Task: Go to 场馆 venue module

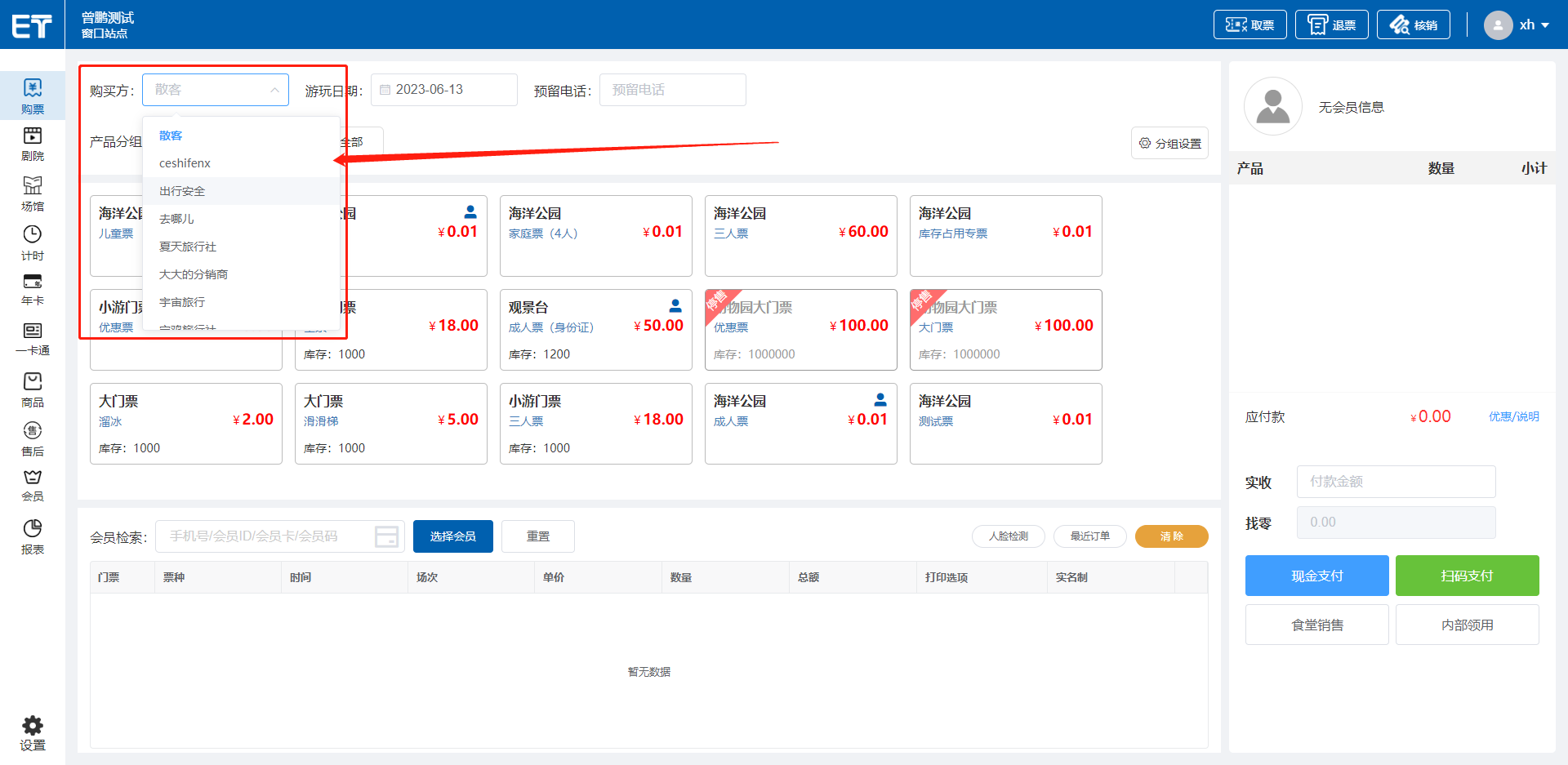Action: [x=33, y=193]
